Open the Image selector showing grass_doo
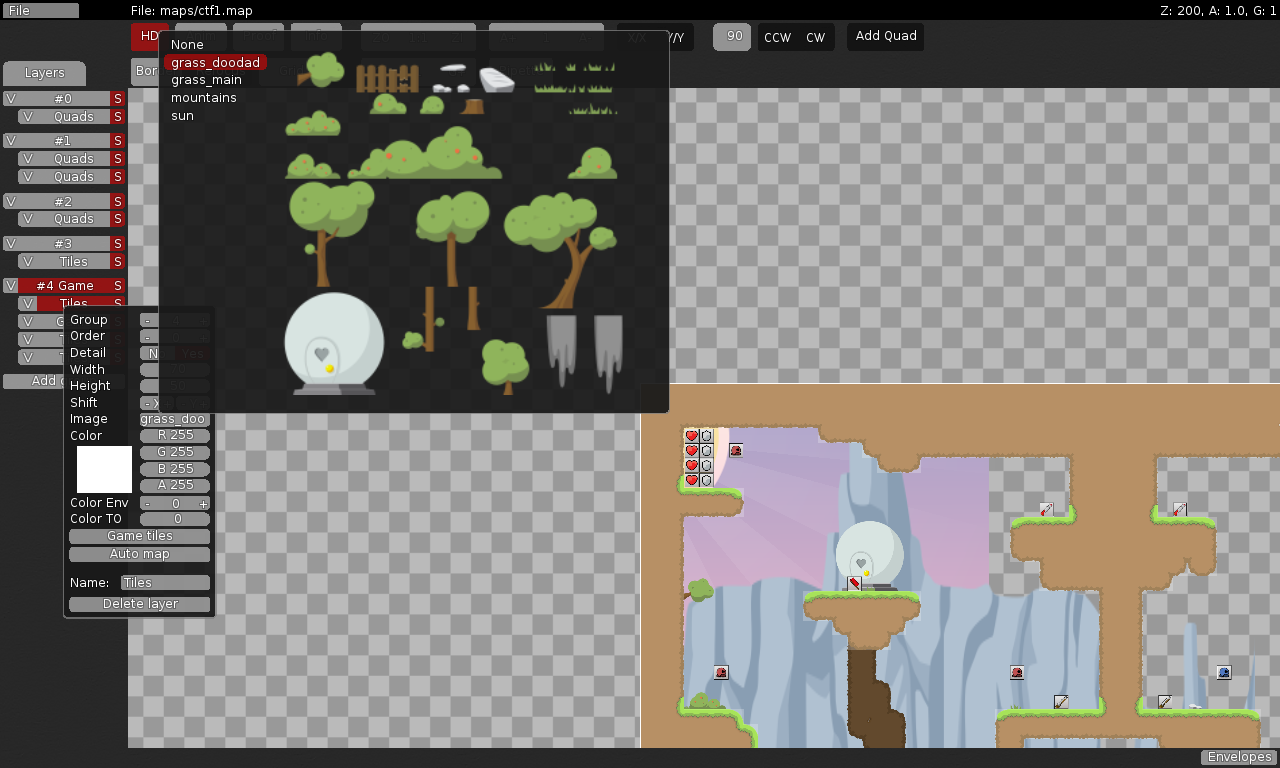Screen dimensions: 1280x768 (174, 419)
